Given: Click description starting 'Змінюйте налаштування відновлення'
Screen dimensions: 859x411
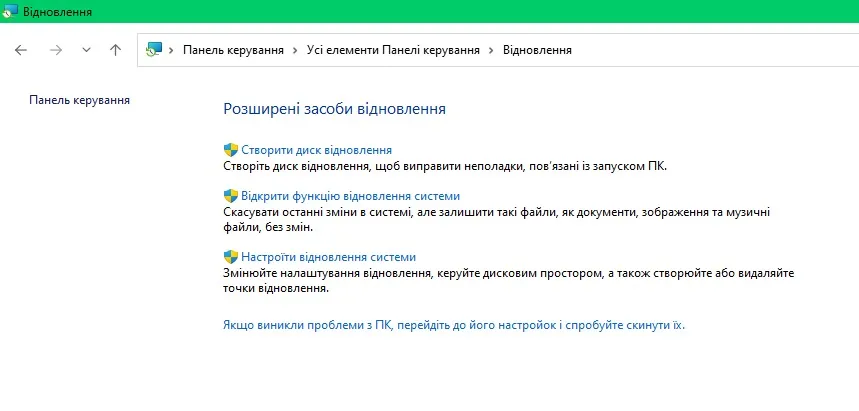Looking at the screenshot, I should [x=509, y=280].
